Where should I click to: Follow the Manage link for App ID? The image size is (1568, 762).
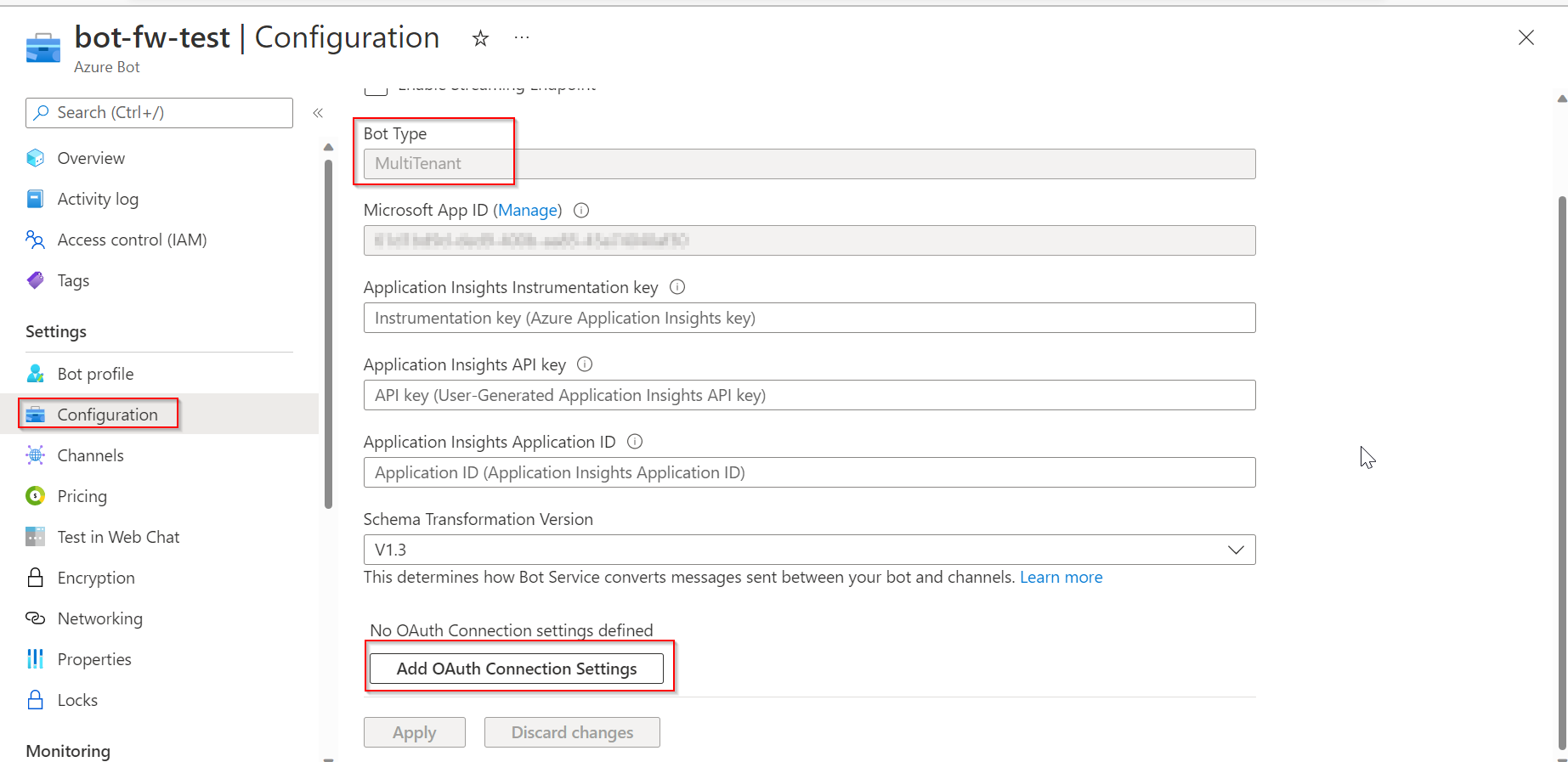tap(528, 211)
